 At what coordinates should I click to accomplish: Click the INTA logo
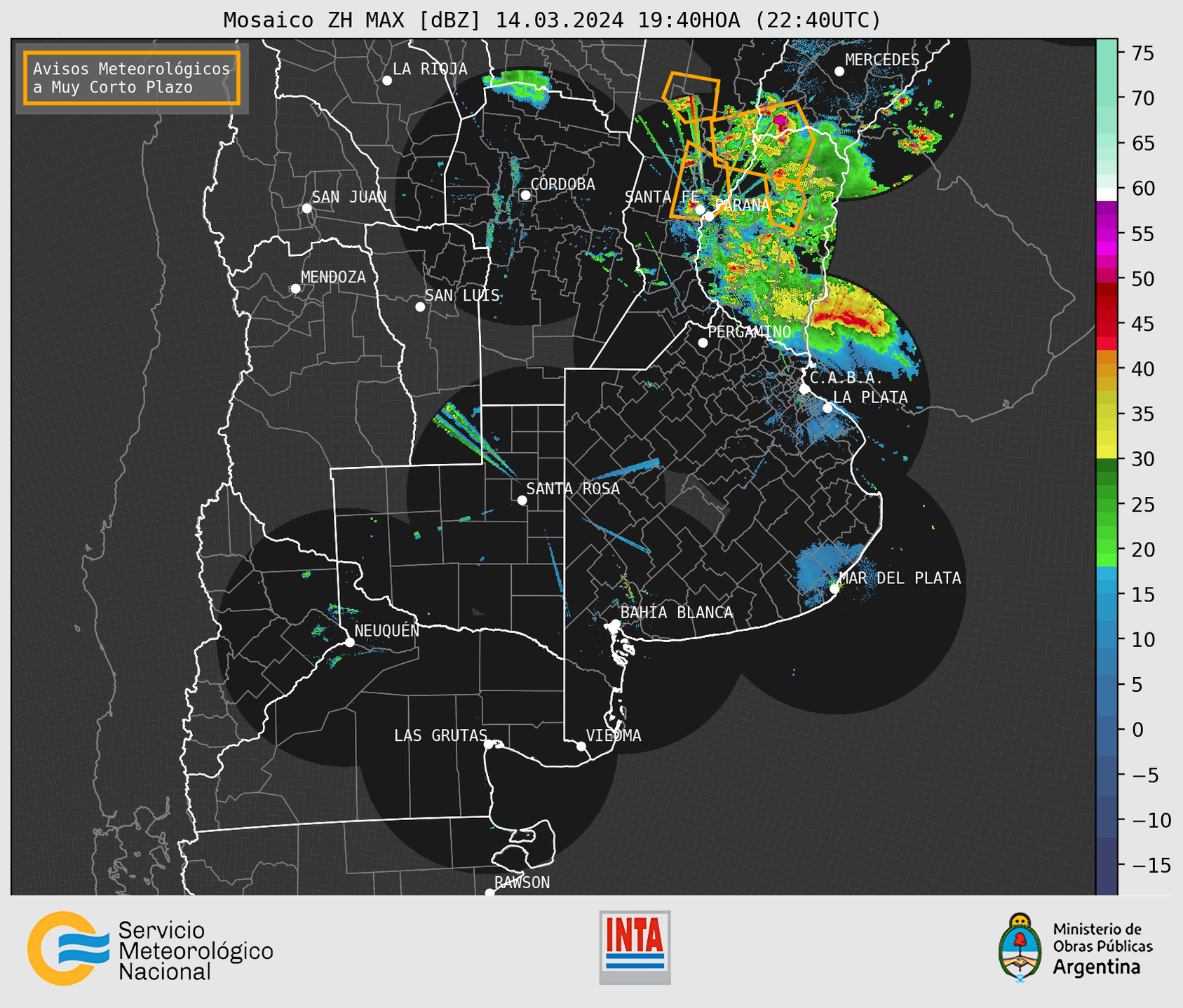coord(635,947)
